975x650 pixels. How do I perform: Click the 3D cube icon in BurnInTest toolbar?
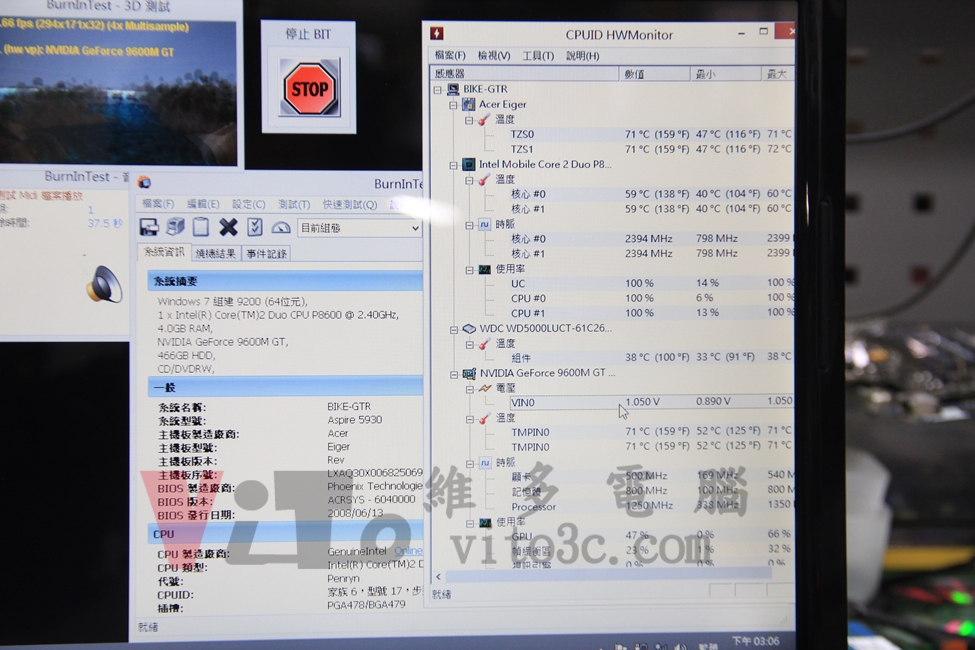176,226
